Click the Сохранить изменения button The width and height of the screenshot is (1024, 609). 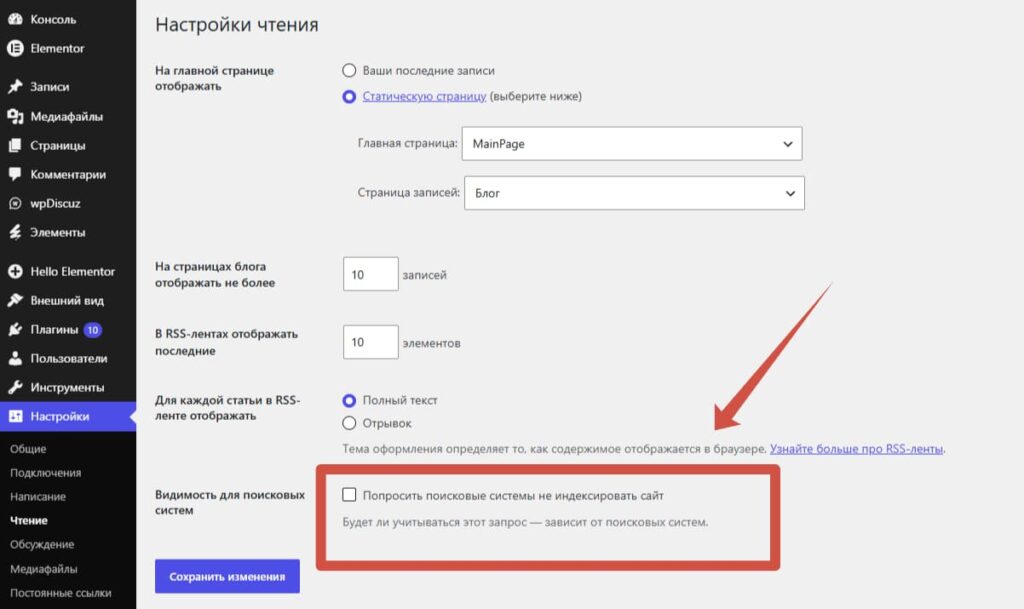pos(227,576)
